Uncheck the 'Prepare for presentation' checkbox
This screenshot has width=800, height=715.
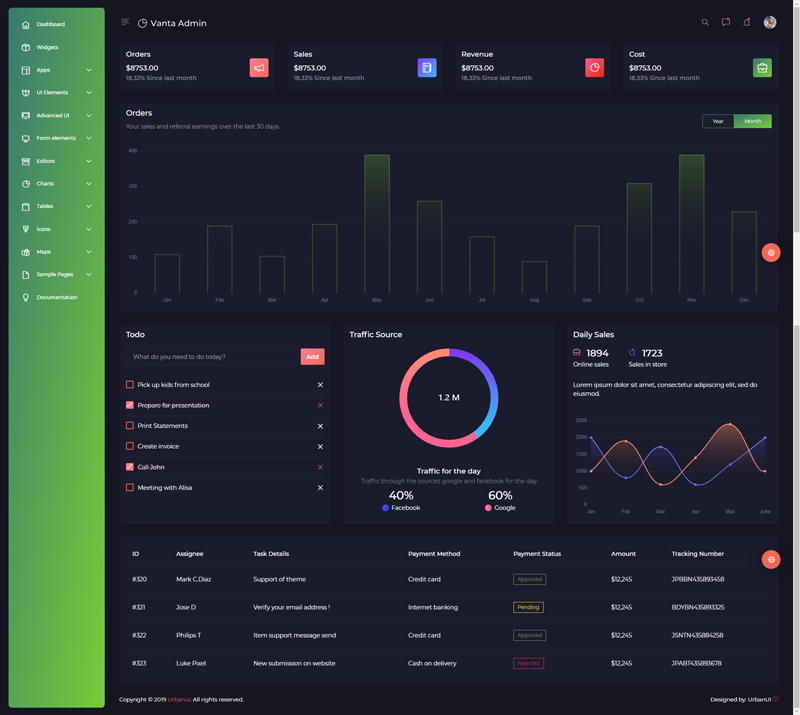[x=130, y=405]
